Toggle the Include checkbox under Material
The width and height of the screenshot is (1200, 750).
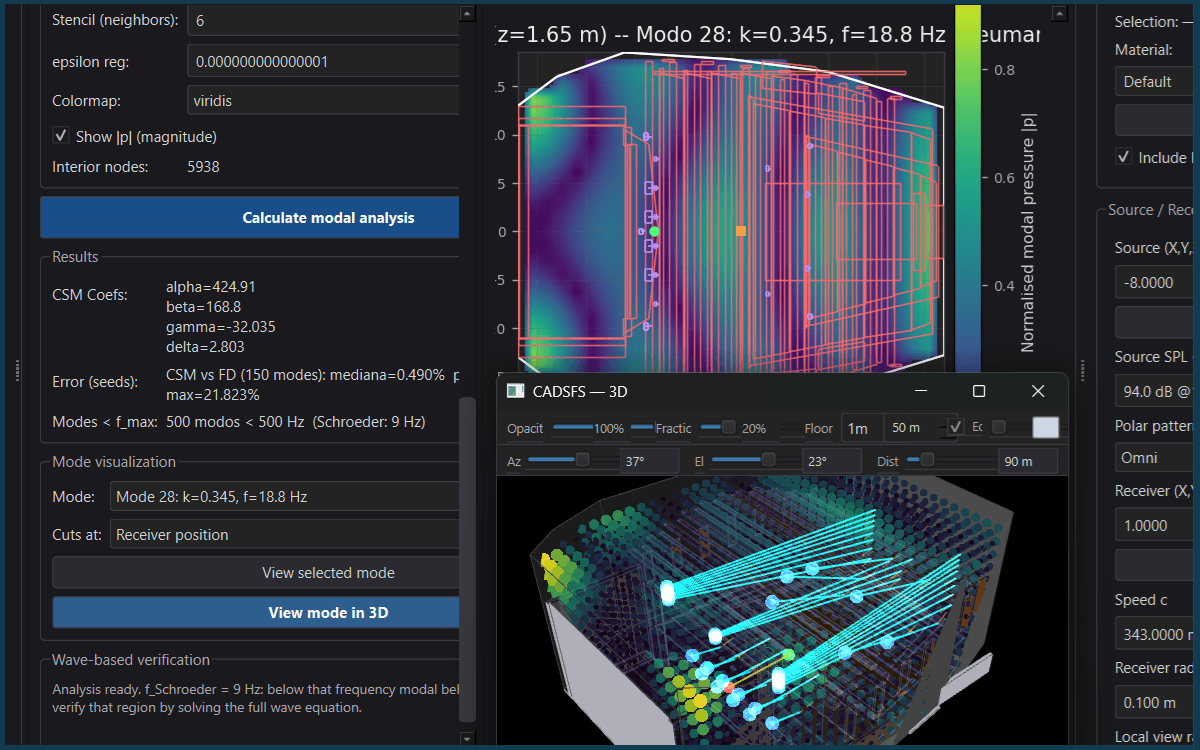(1124, 157)
